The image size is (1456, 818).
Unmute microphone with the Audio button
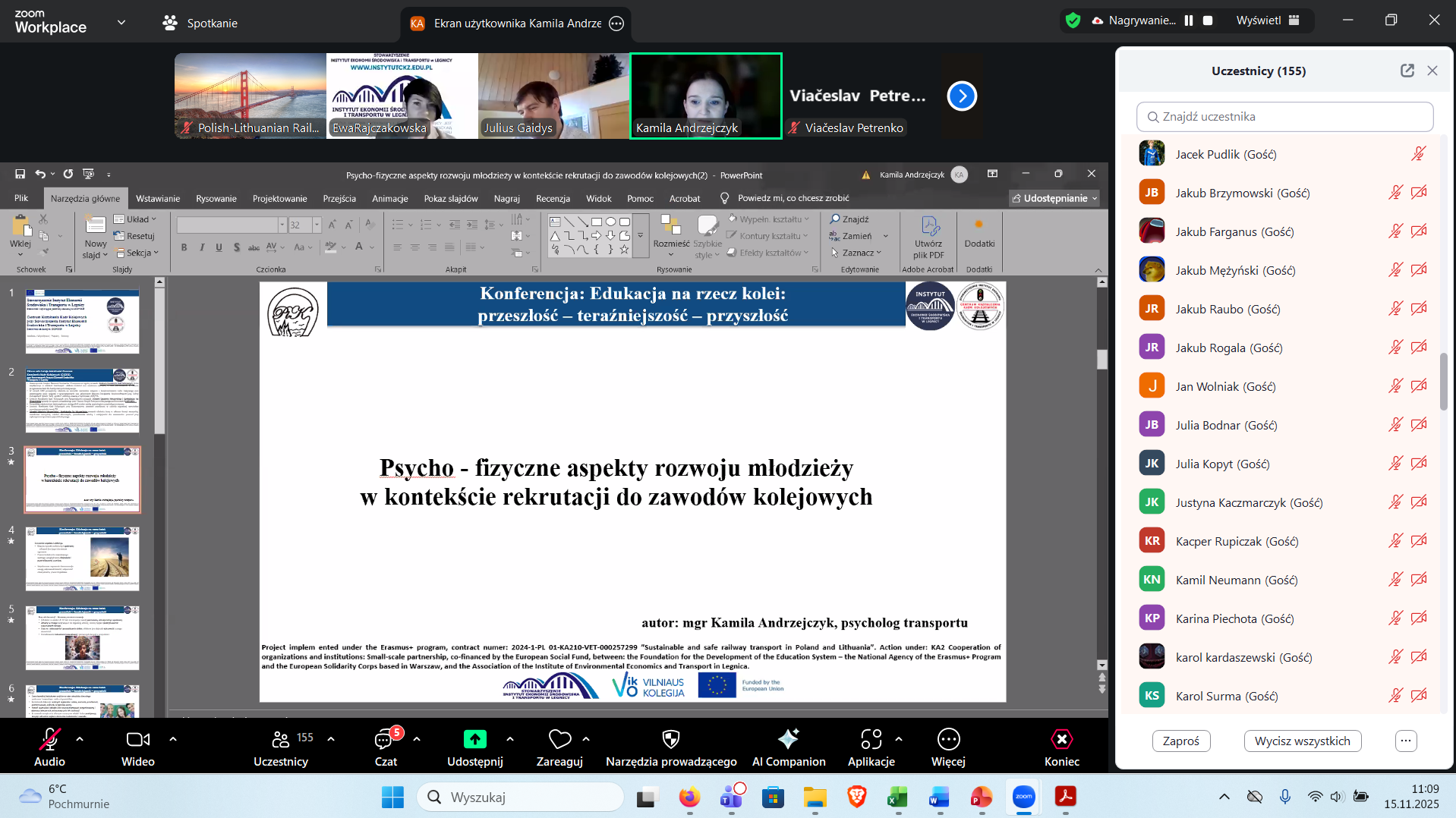[x=50, y=739]
